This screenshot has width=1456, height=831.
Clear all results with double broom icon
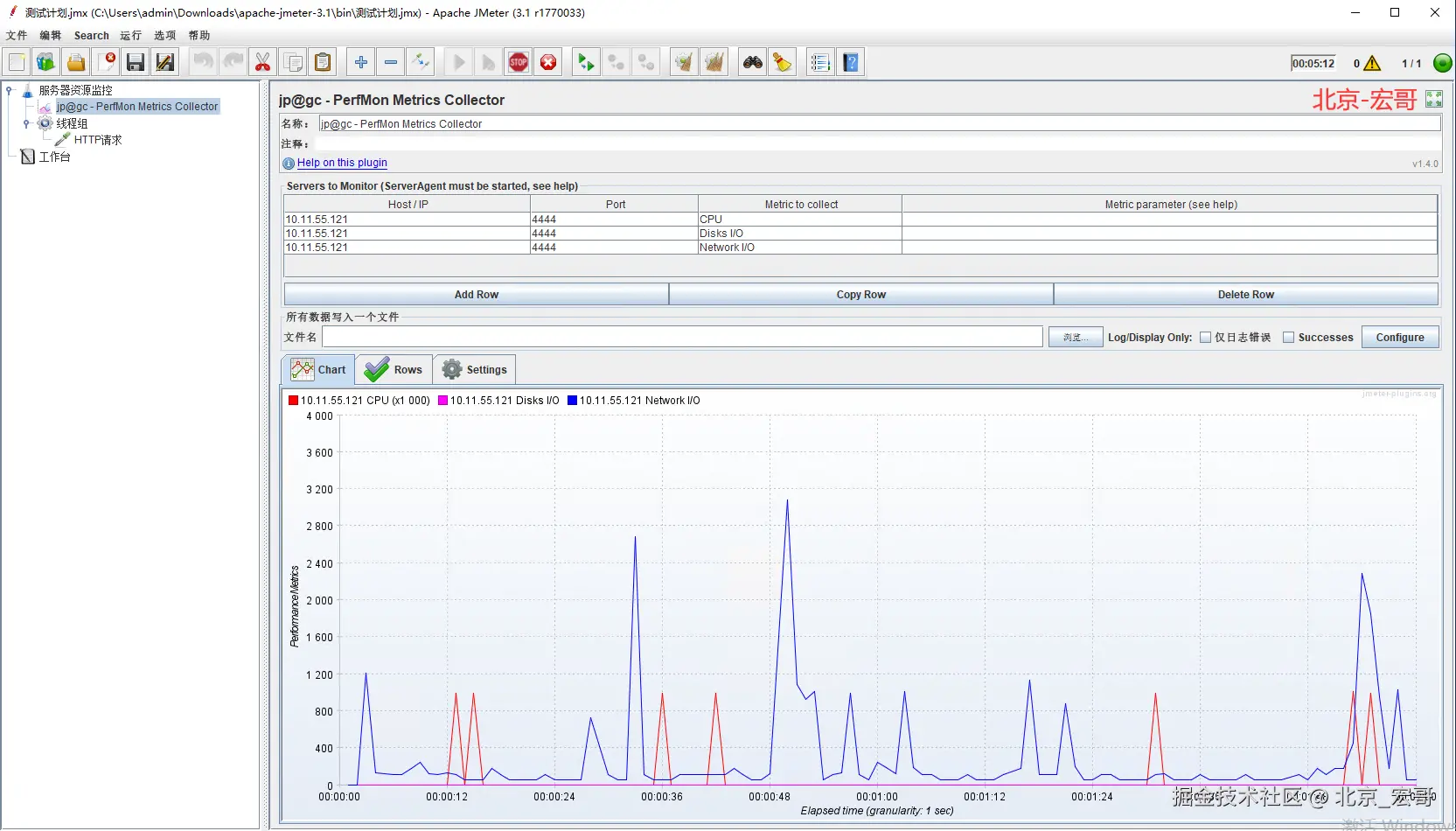[x=714, y=62]
